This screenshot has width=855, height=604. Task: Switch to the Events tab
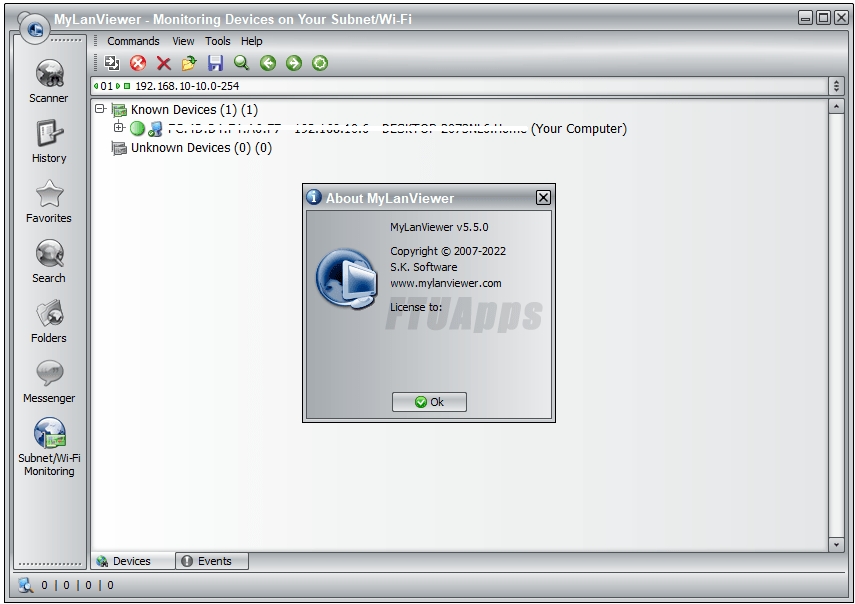coord(212,561)
